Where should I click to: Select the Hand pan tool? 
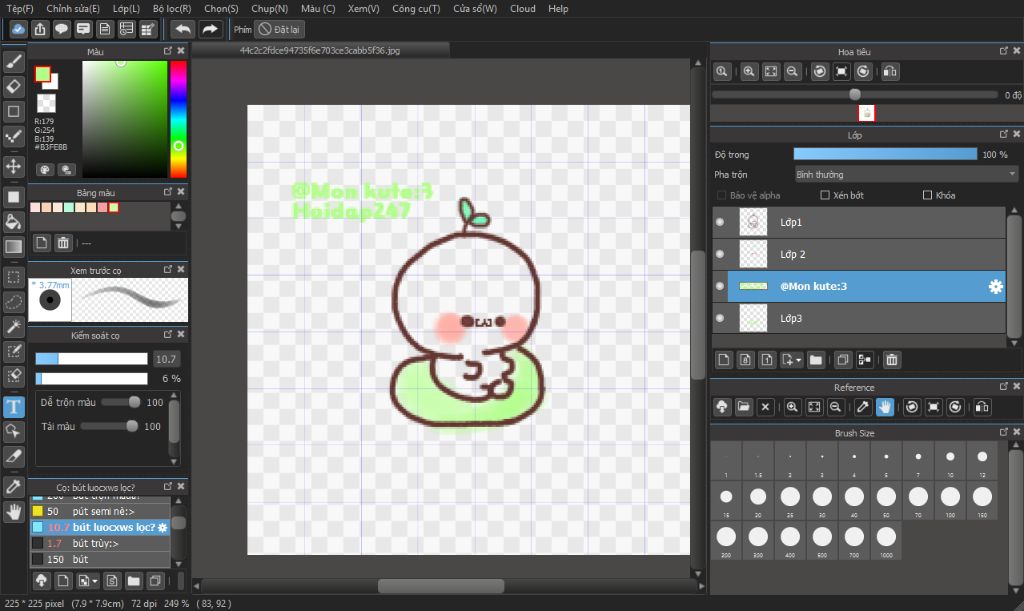pyautogui.click(x=14, y=512)
